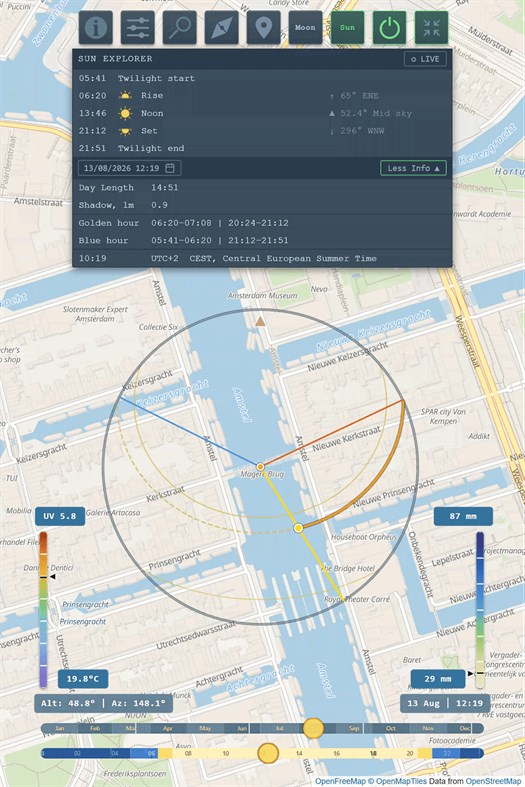Click the month slider sun handle
This screenshot has height=787, width=525.
click(313, 728)
